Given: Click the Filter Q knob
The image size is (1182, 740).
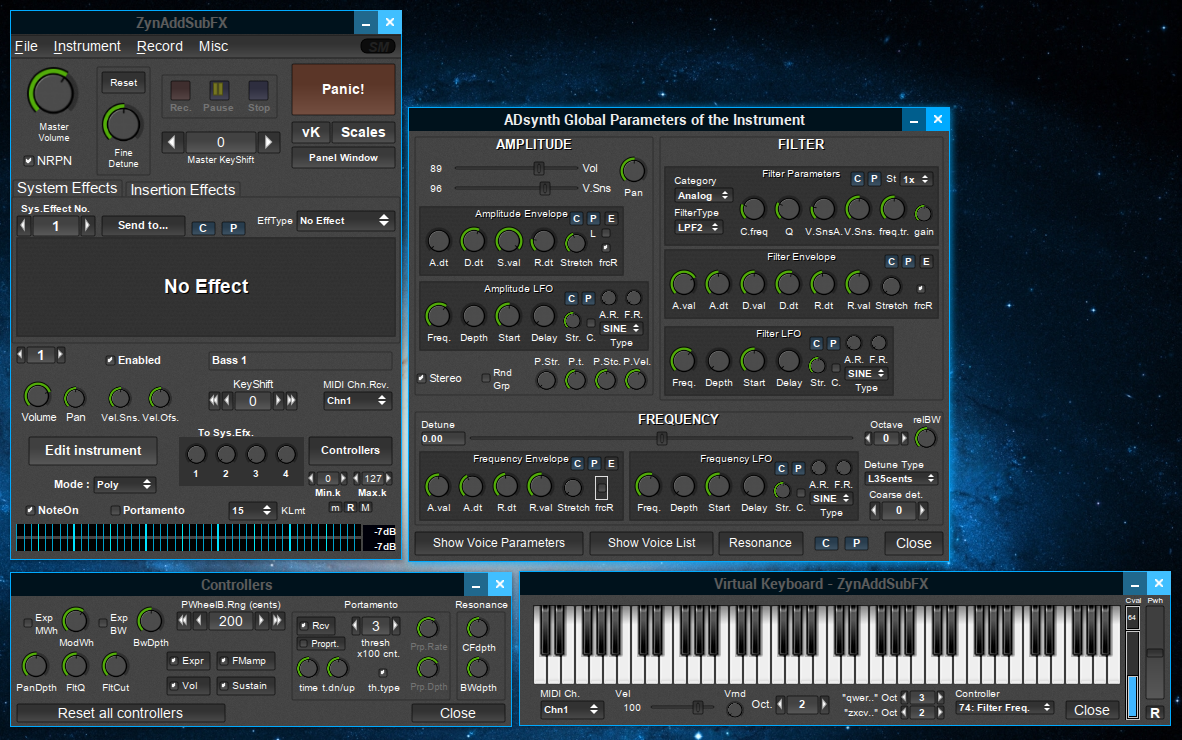Looking at the screenshot, I should 788,209.
